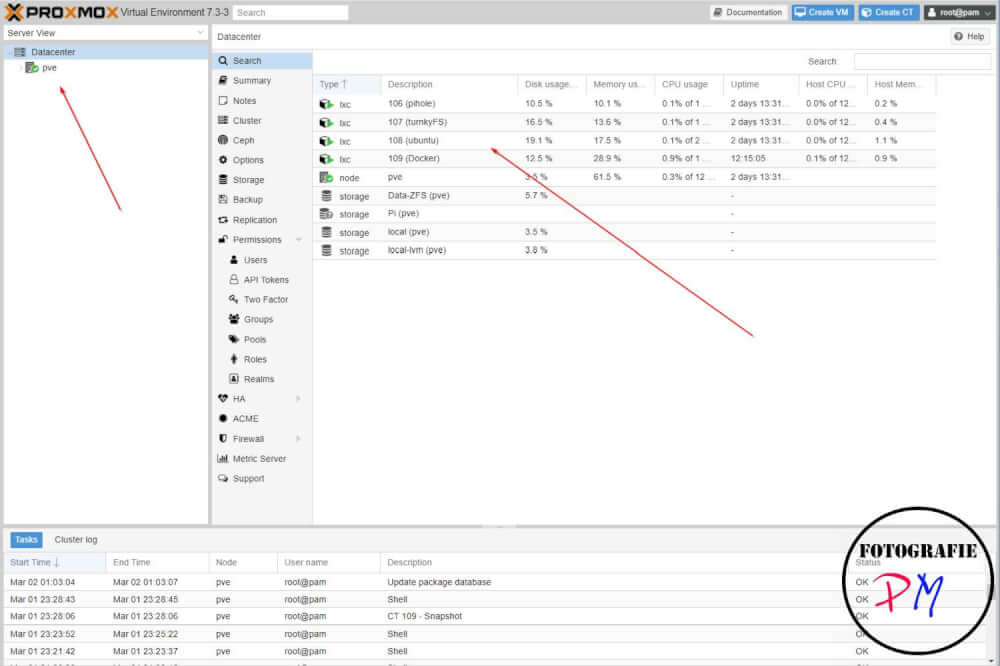The width and height of the screenshot is (1000, 666).
Task: Select the local (pve) storage row
Action: tap(624, 232)
